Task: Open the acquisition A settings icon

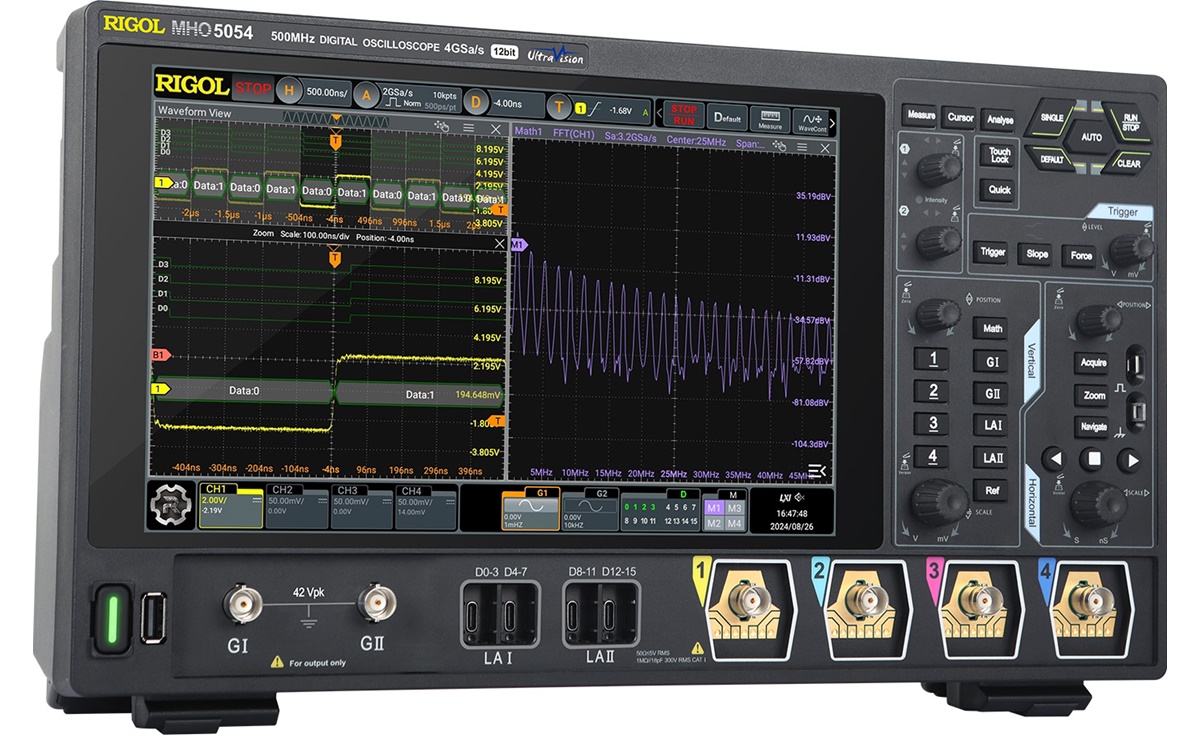Action: pos(366,94)
